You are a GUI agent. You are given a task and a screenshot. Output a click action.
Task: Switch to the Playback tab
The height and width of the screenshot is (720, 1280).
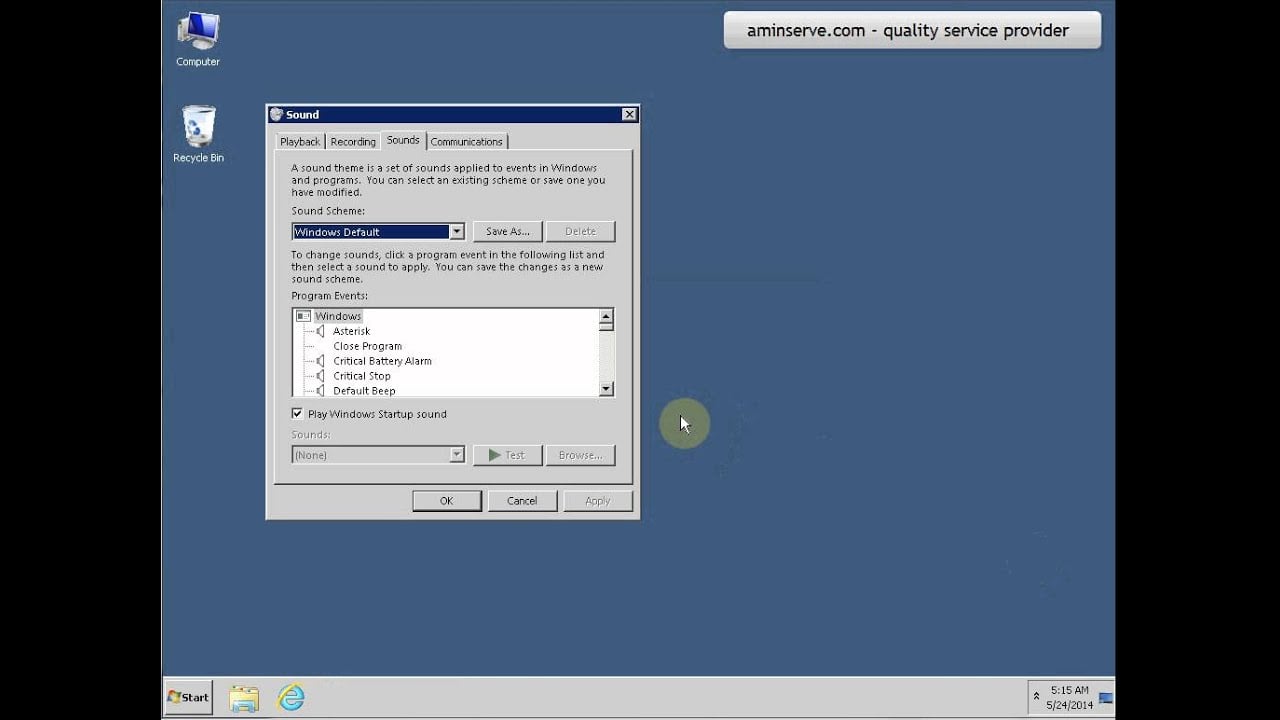[299, 141]
